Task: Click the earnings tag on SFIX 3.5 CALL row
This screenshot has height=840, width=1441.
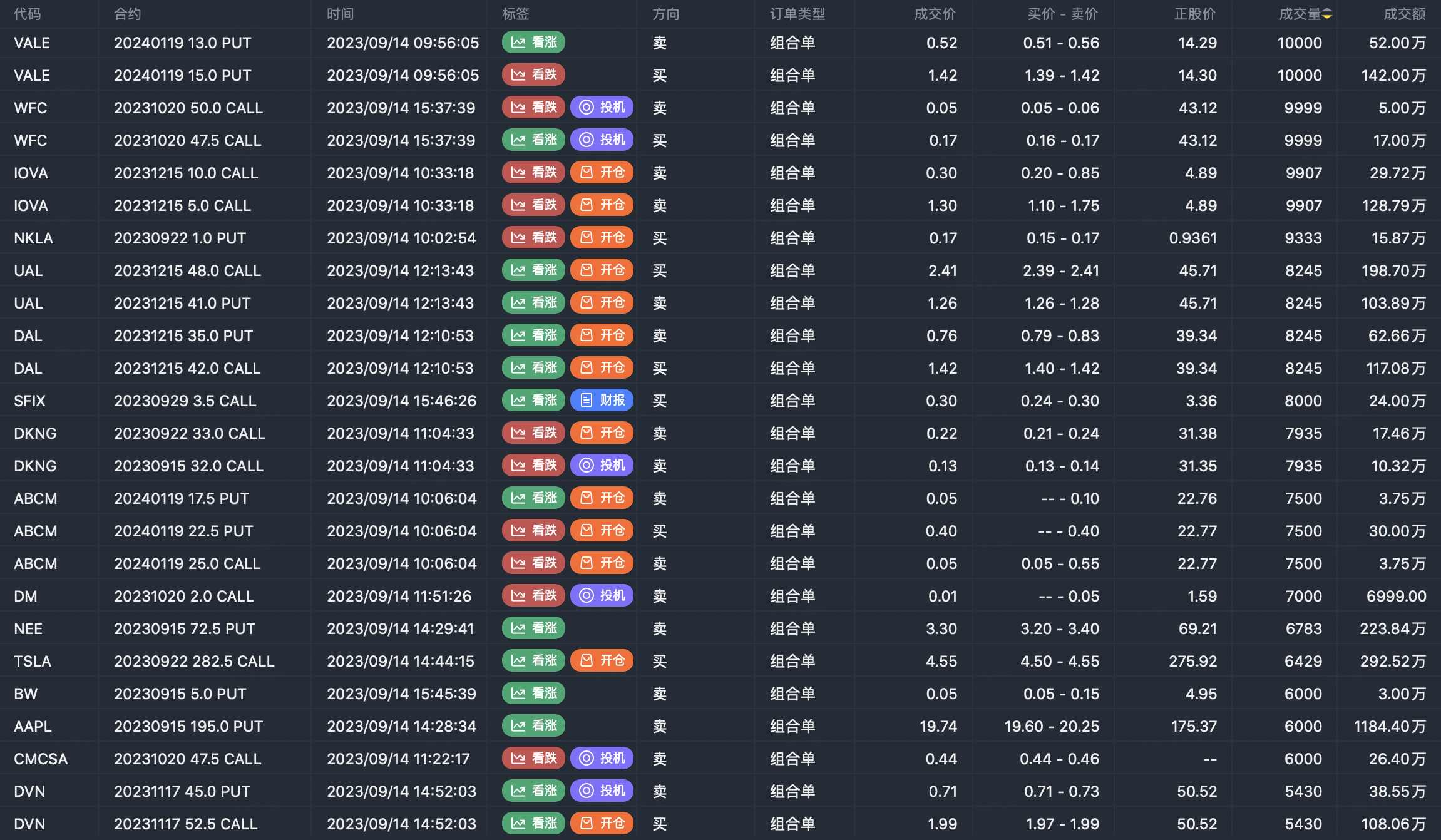Action: [x=602, y=401]
